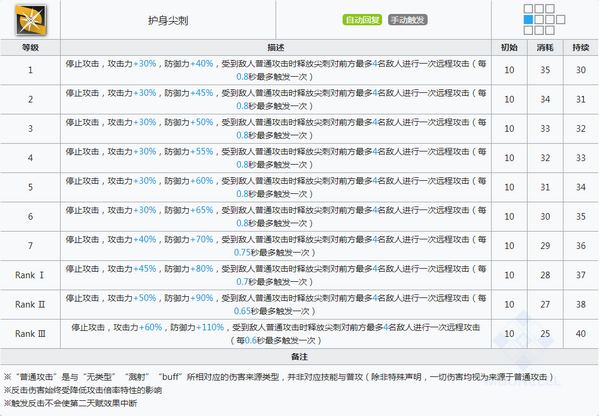The image size is (599, 416).
Task: Click description with 防御力+70%
Action: coord(275,246)
